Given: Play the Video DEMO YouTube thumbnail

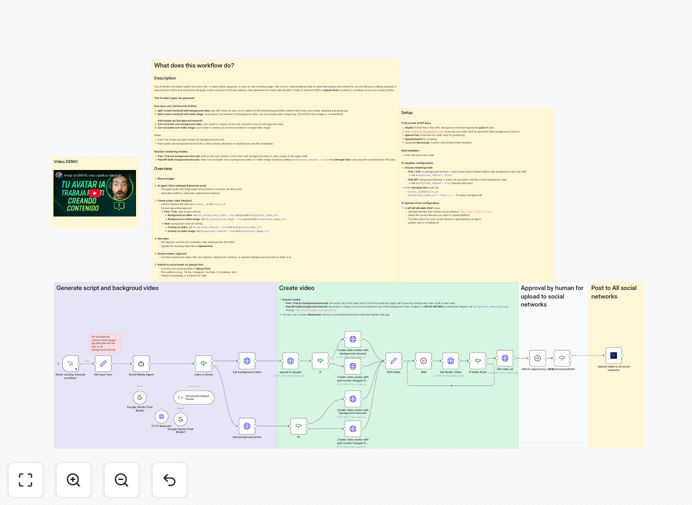Looking at the screenshot, I should coord(94,193).
